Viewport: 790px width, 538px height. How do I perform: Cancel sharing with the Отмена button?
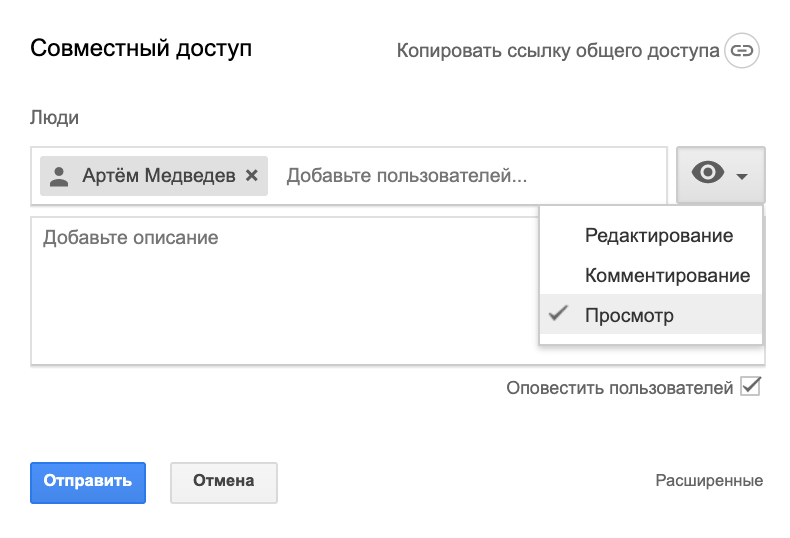tap(224, 483)
